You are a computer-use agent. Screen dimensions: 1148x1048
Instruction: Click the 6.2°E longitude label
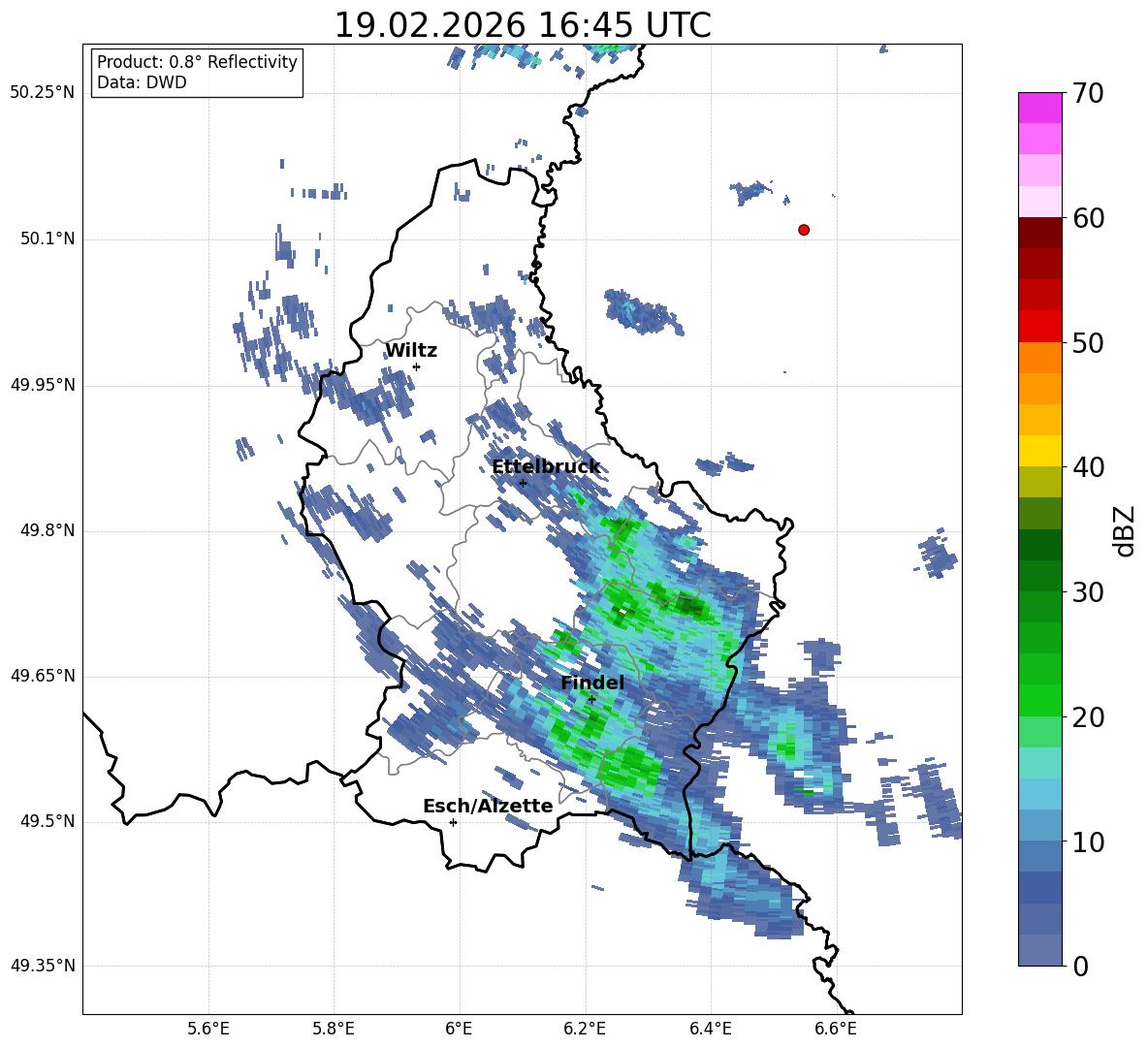click(x=585, y=1029)
